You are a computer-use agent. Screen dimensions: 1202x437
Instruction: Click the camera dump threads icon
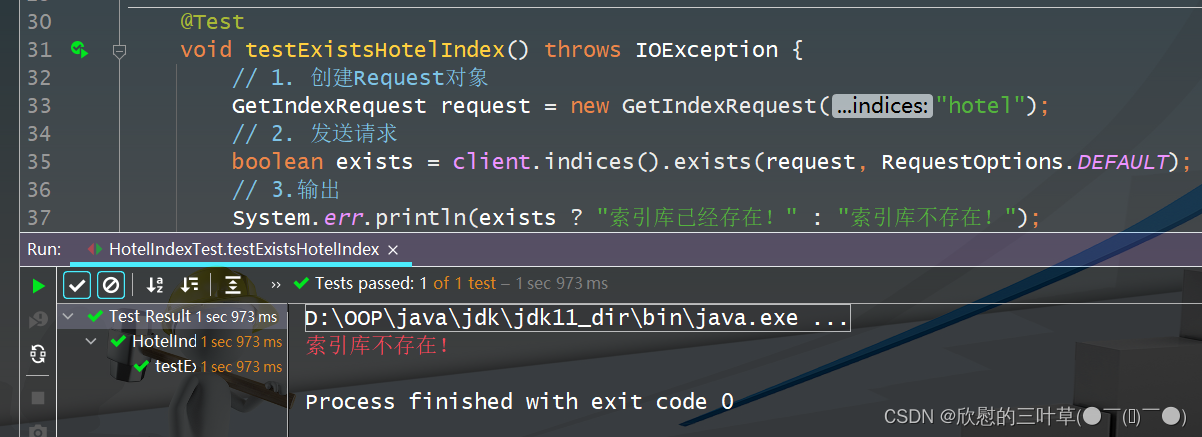pyautogui.click(x=38, y=430)
